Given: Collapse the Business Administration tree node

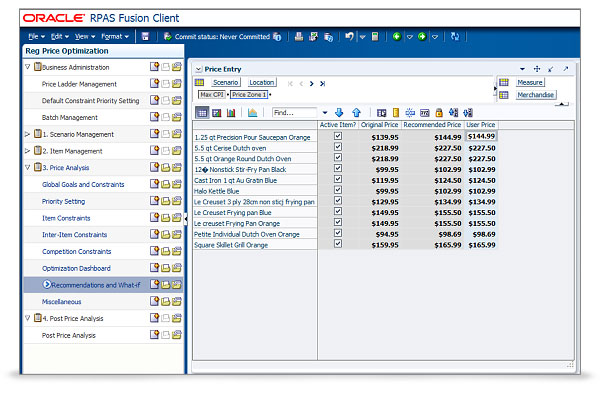Looking at the screenshot, I should tap(27, 67).
